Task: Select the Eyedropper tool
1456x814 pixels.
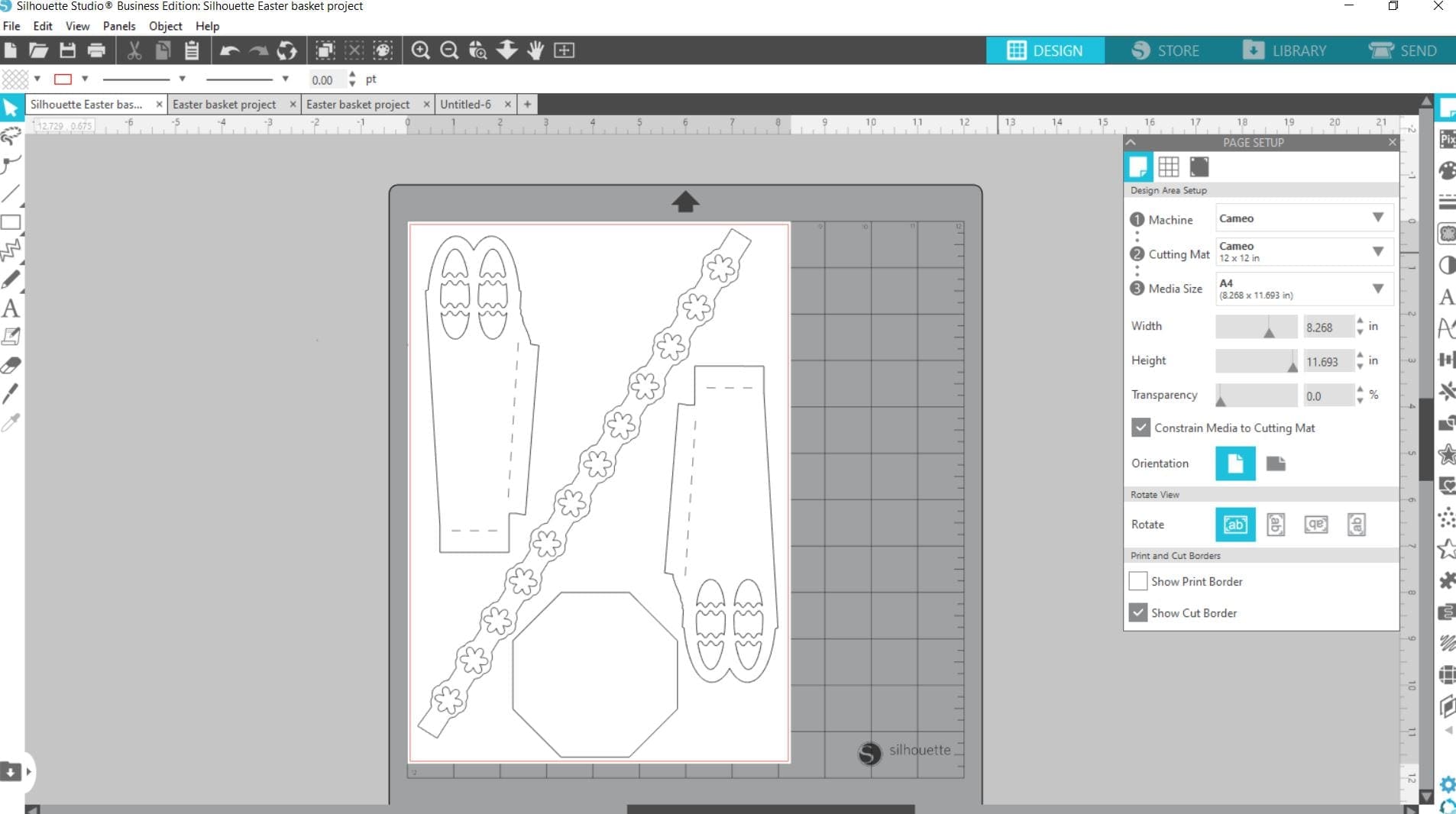Action: point(11,423)
